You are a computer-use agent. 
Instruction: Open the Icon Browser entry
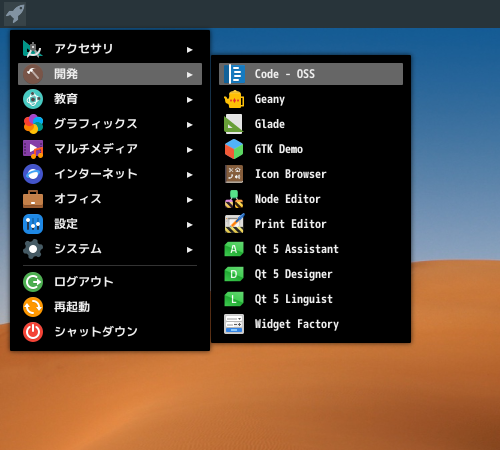(311, 174)
